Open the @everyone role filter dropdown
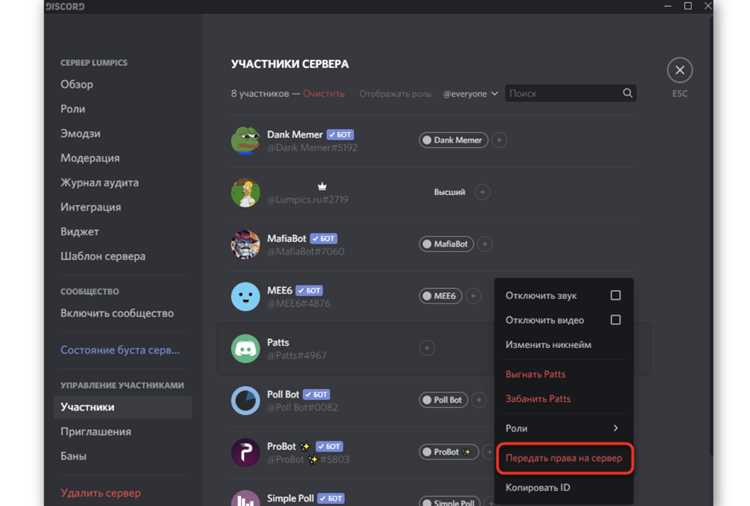The width and height of the screenshot is (750, 506). coord(471,94)
